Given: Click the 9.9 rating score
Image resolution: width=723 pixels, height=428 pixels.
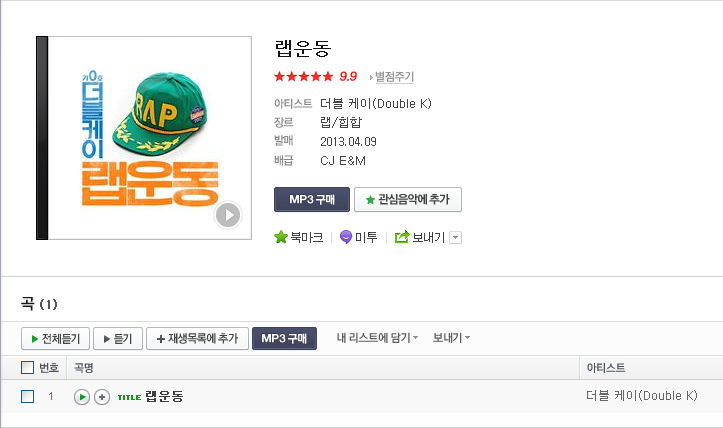Looking at the screenshot, I should coord(348,77).
